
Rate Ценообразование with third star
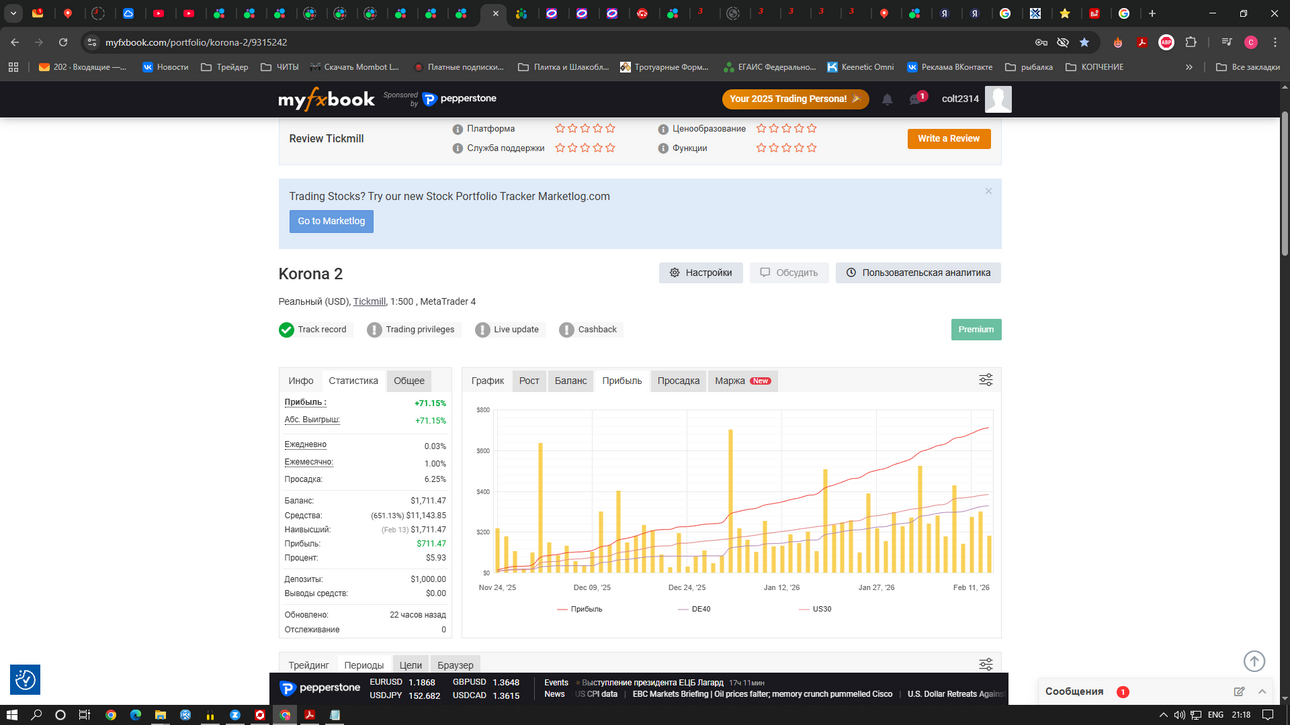tap(787, 129)
